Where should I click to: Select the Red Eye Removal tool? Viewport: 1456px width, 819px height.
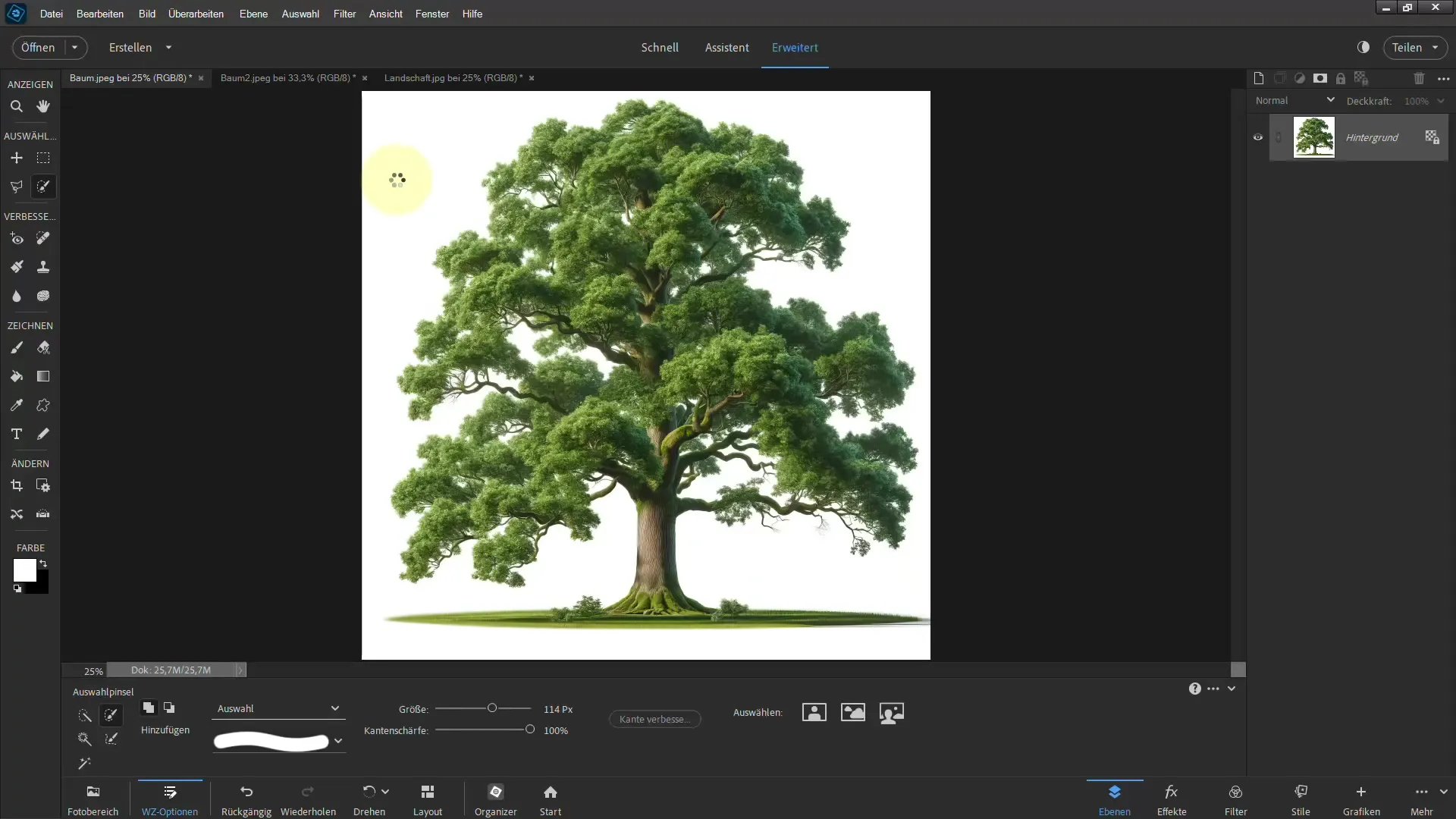pyautogui.click(x=16, y=239)
